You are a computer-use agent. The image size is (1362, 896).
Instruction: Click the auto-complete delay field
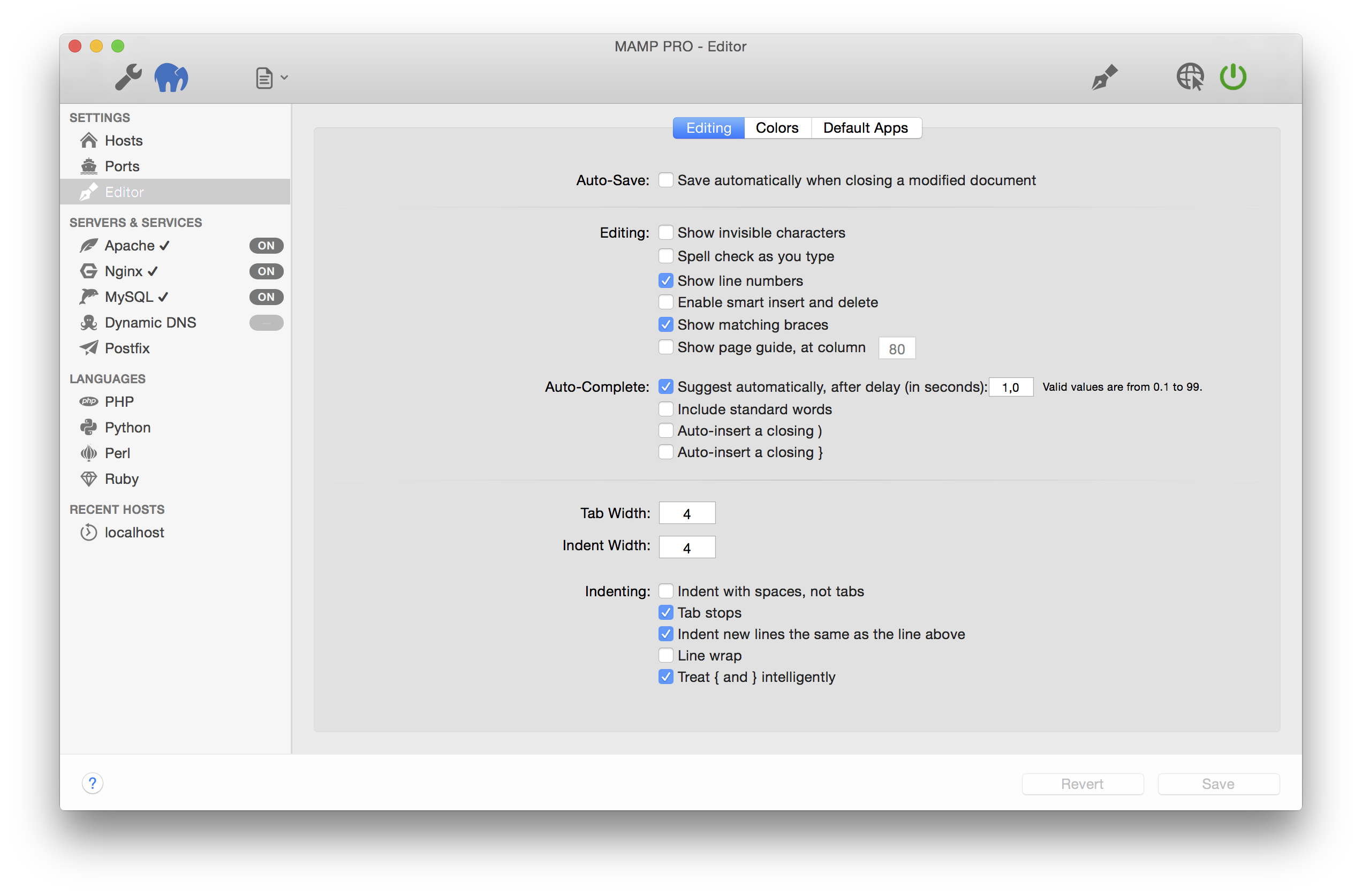point(1011,388)
